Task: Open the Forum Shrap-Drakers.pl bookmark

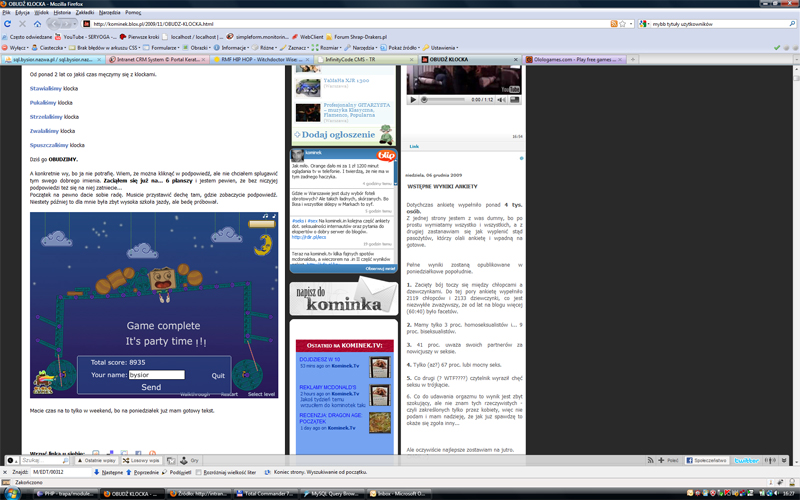Action: coord(357,37)
